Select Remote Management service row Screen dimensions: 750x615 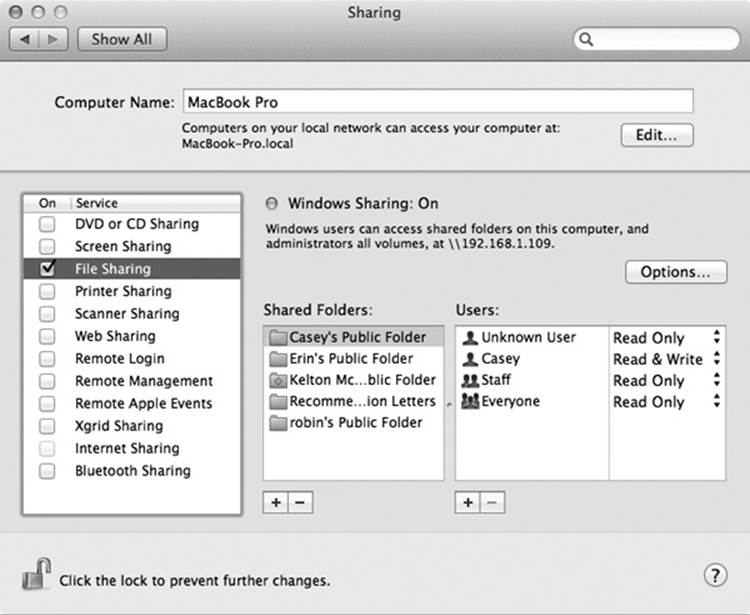[x=132, y=381]
